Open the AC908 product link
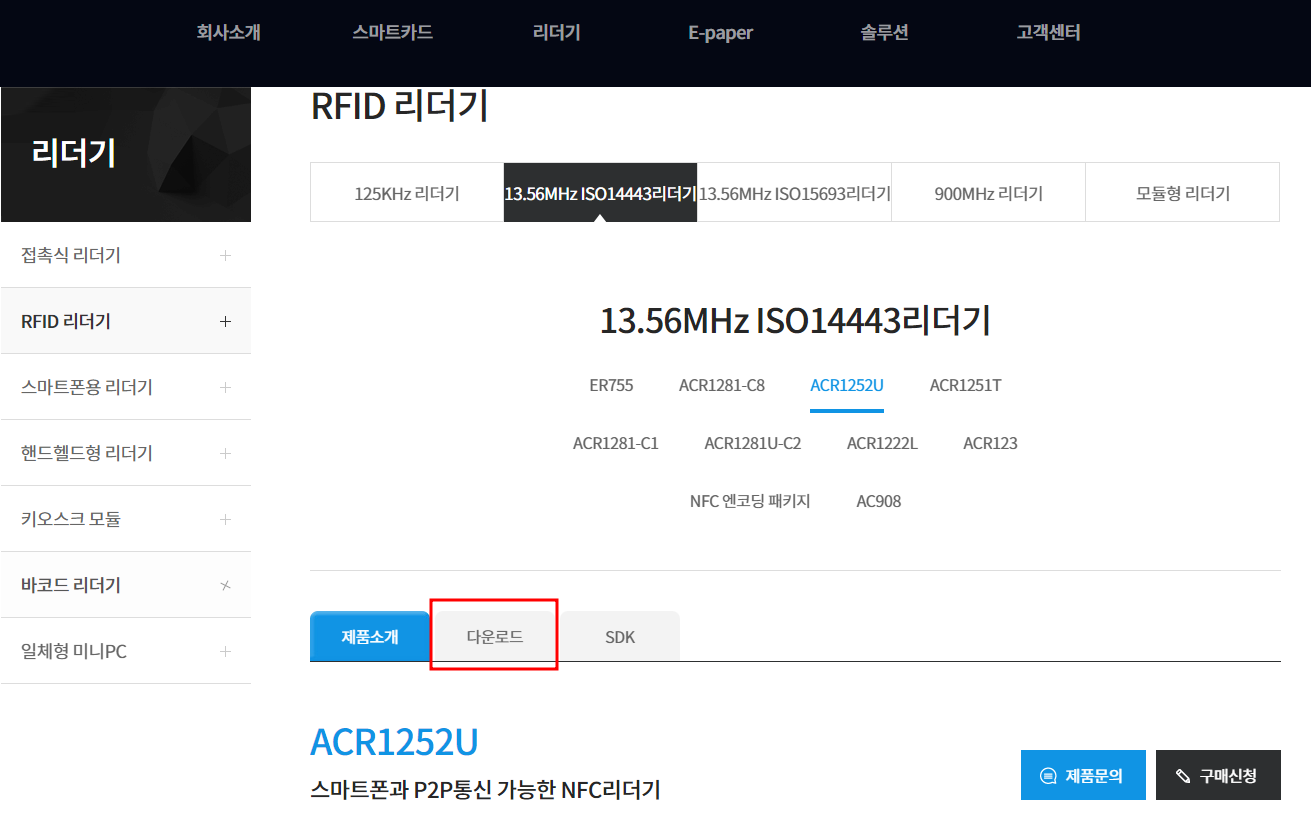 tap(878, 501)
